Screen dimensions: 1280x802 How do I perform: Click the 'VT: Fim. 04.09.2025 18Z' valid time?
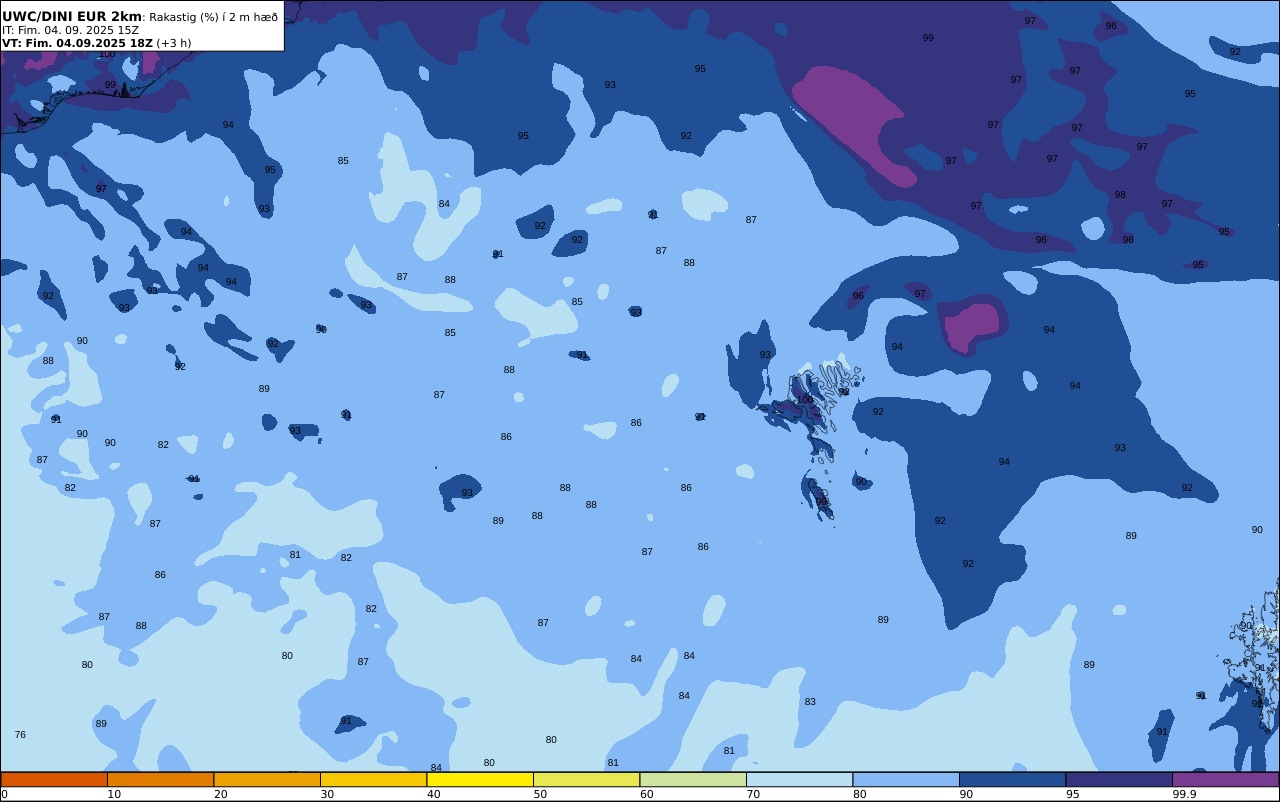coord(77,43)
